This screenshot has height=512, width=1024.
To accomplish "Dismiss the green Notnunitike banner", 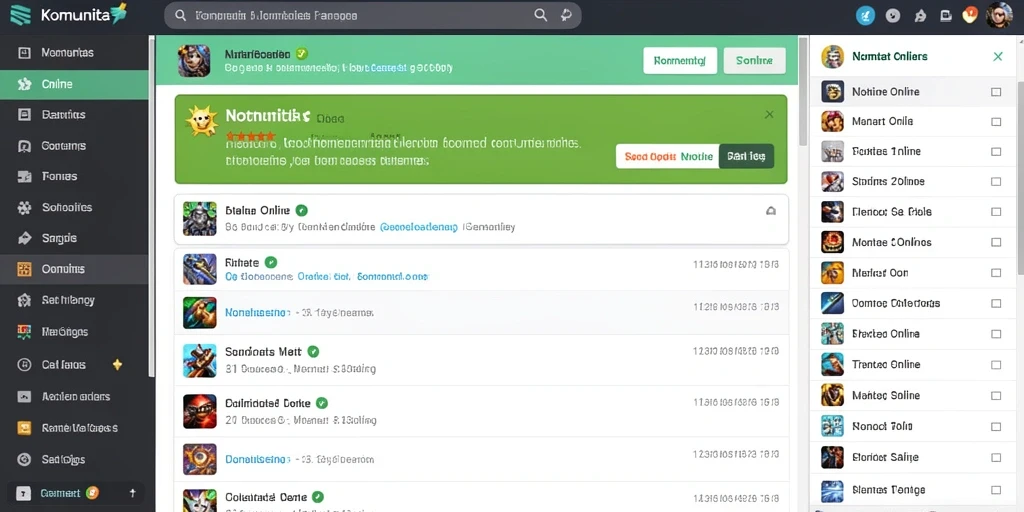I will click(769, 114).
